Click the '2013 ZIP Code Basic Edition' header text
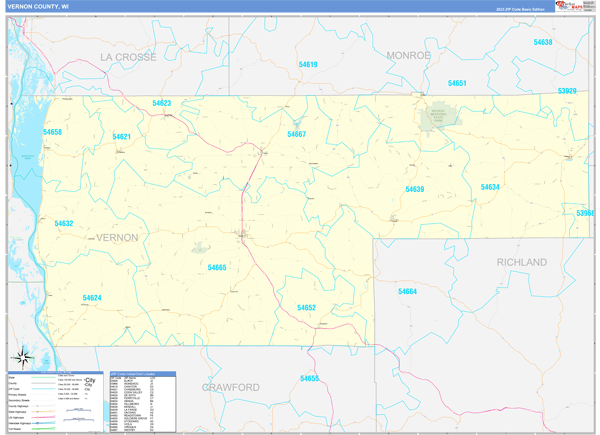600x435 pixels. 520,9
